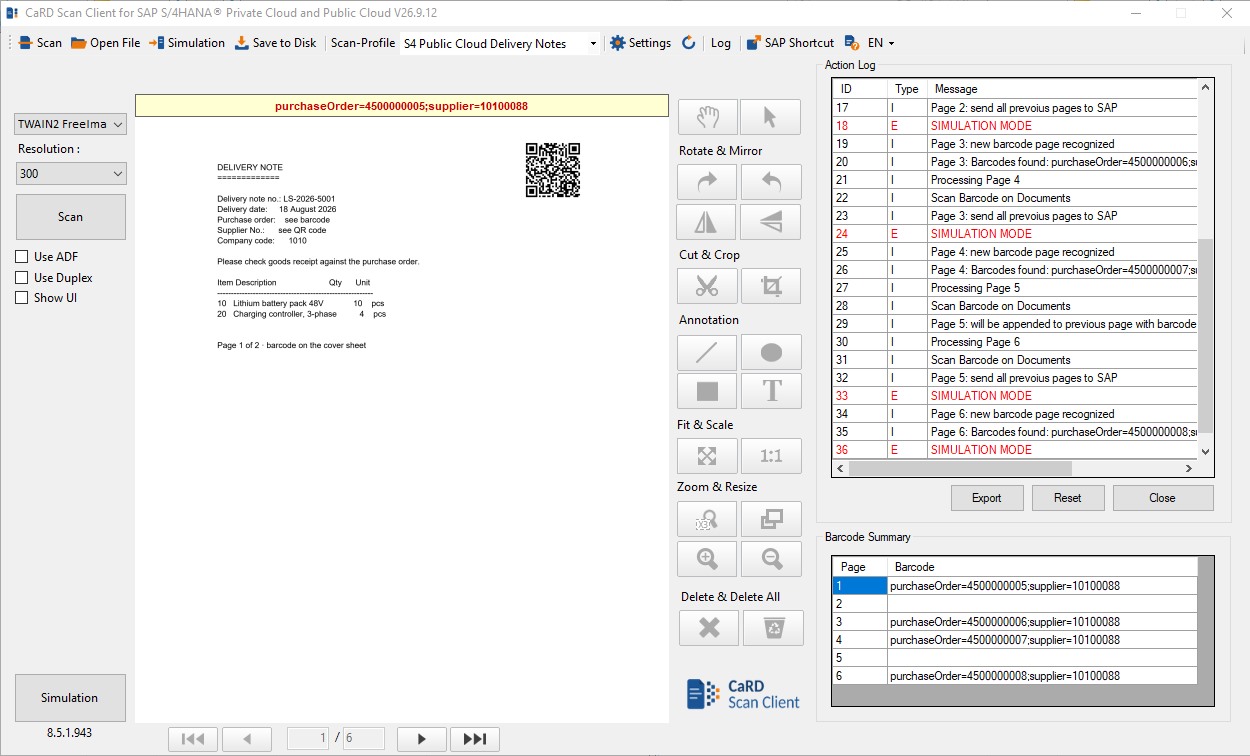Select page 1 row in Barcode Summary
The width and height of the screenshot is (1250, 756).
[x=1014, y=586]
